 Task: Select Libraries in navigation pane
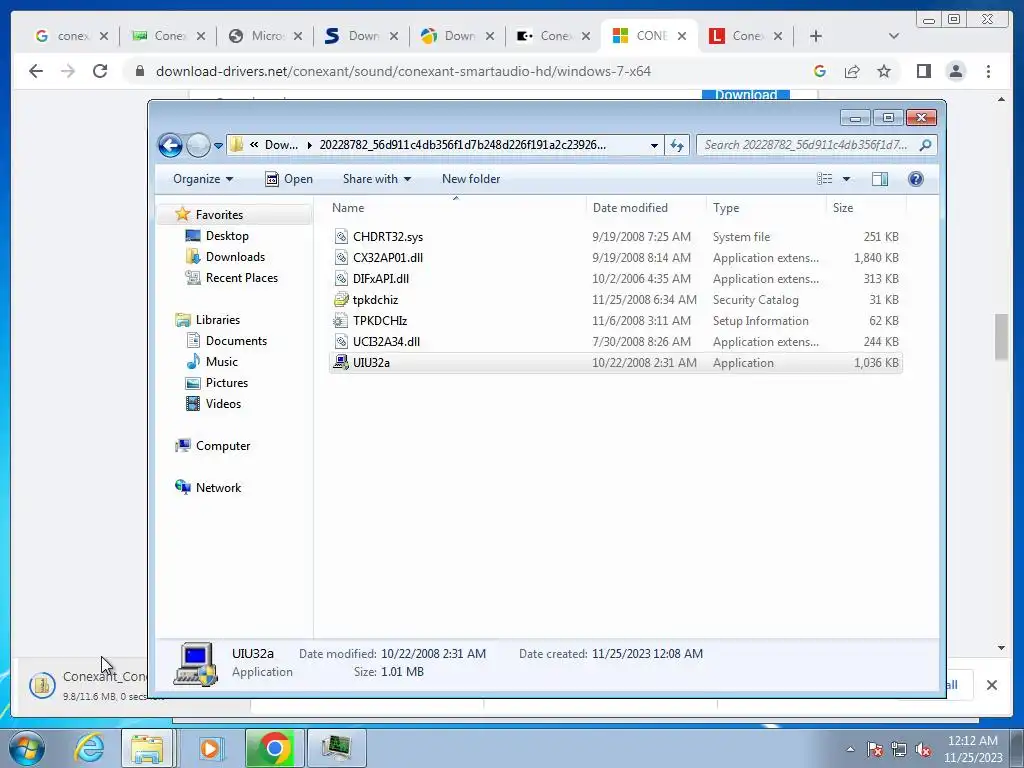[x=217, y=319]
